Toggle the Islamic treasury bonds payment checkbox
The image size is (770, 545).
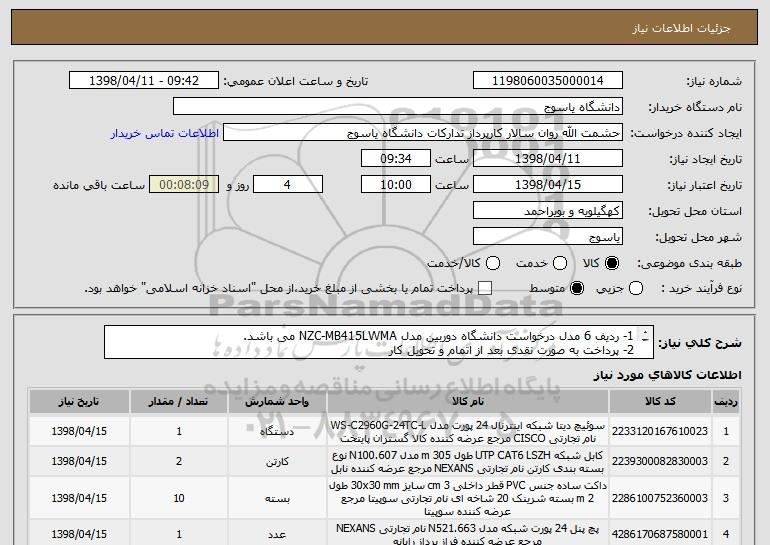click(485, 288)
